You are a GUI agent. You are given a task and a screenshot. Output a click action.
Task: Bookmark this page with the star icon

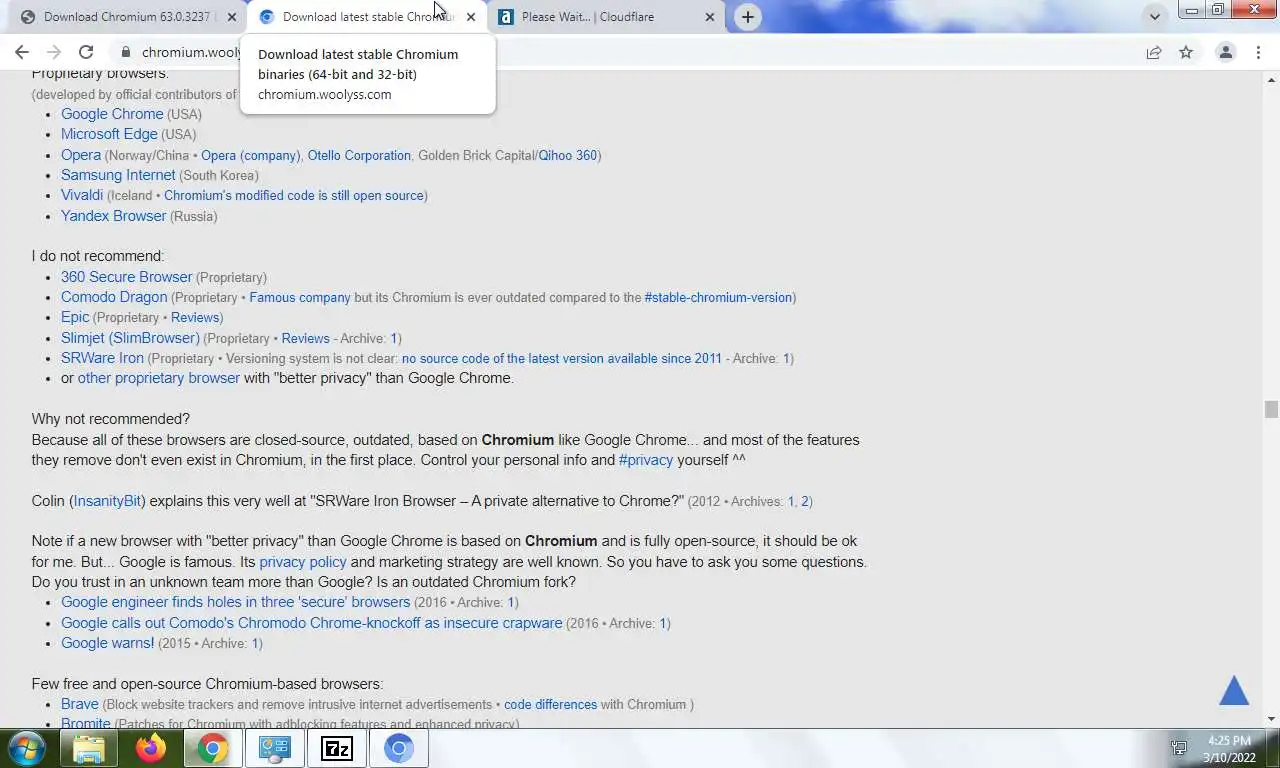click(1186, 52)
